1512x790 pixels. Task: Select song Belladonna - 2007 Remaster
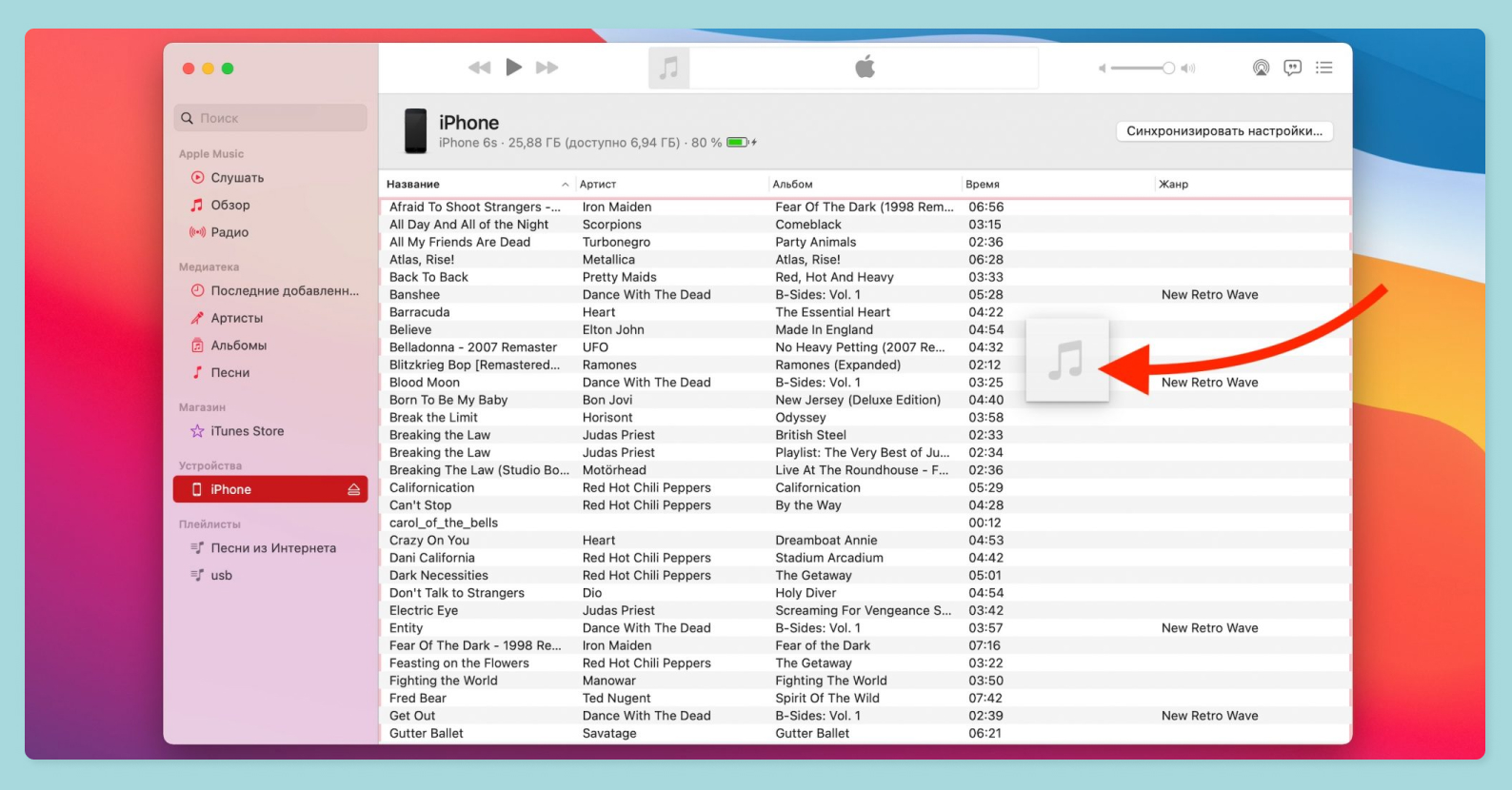473,347
